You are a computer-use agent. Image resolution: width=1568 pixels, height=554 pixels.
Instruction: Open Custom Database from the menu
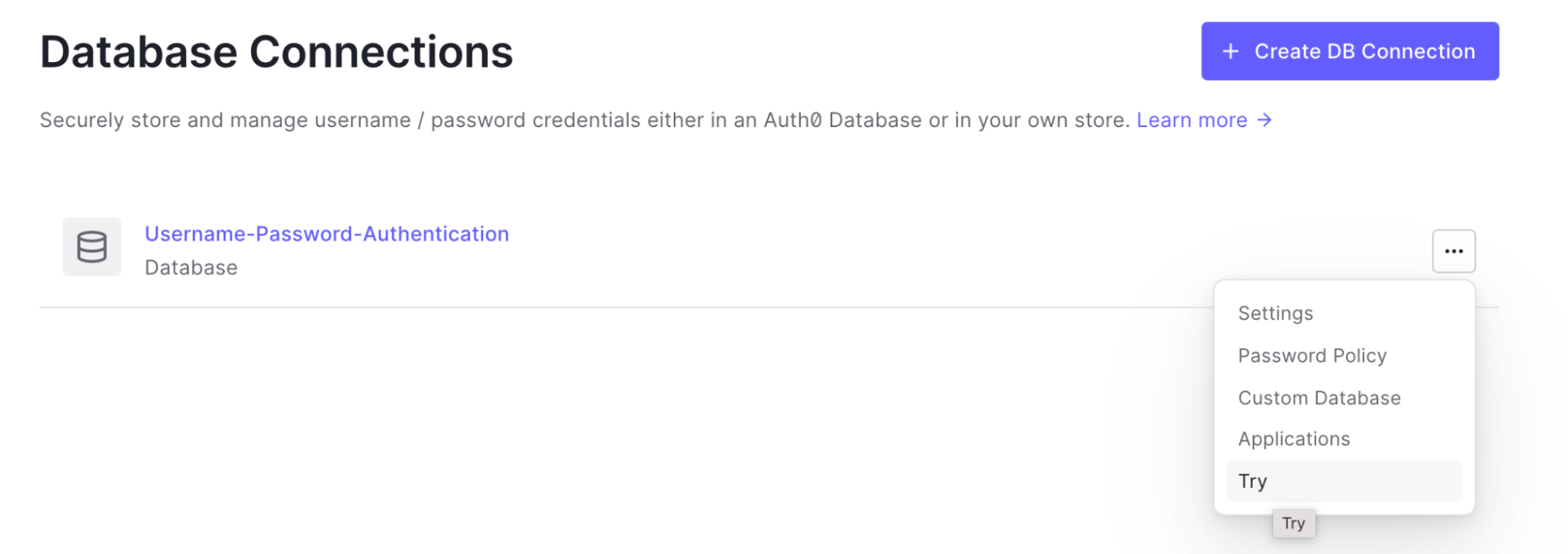(x=1319, y=398)
